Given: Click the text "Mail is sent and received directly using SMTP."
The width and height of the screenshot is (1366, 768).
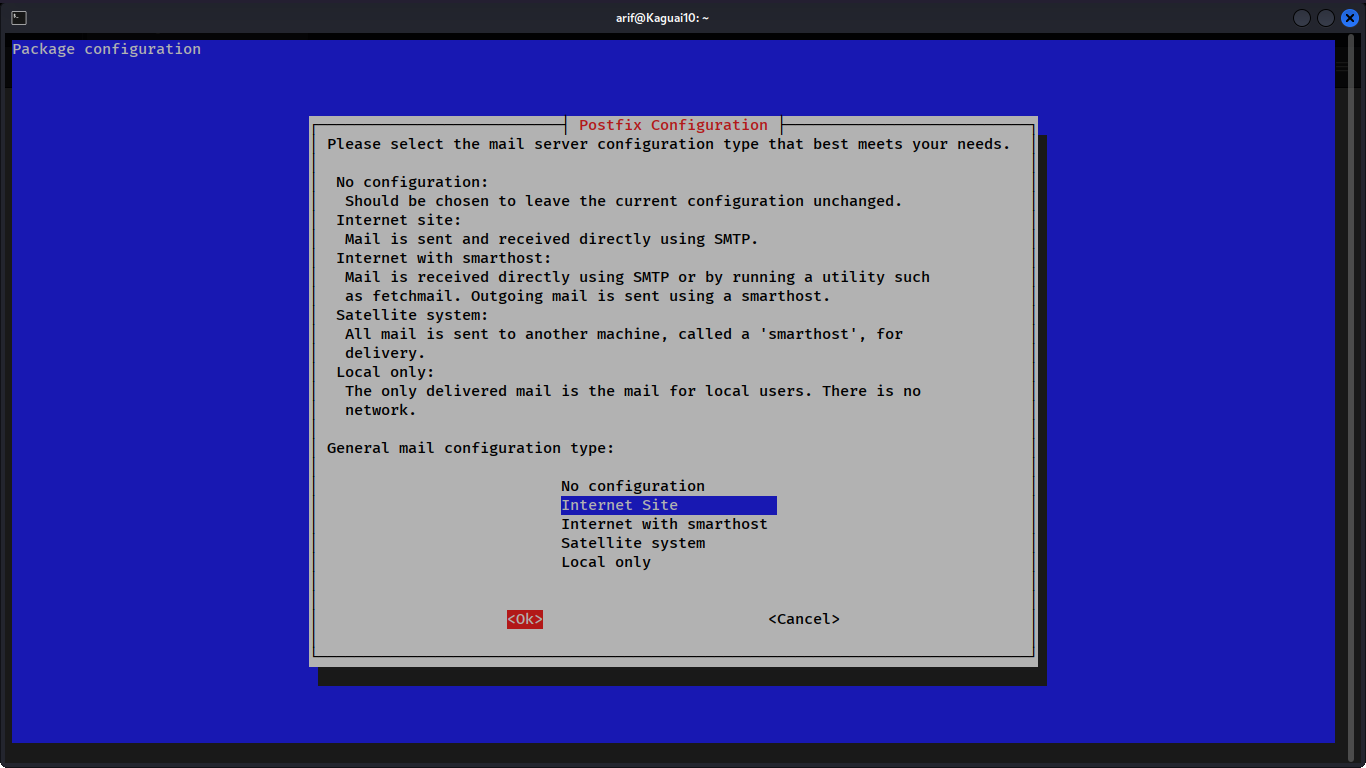Looking at the screenshot, I should [552, 239].
